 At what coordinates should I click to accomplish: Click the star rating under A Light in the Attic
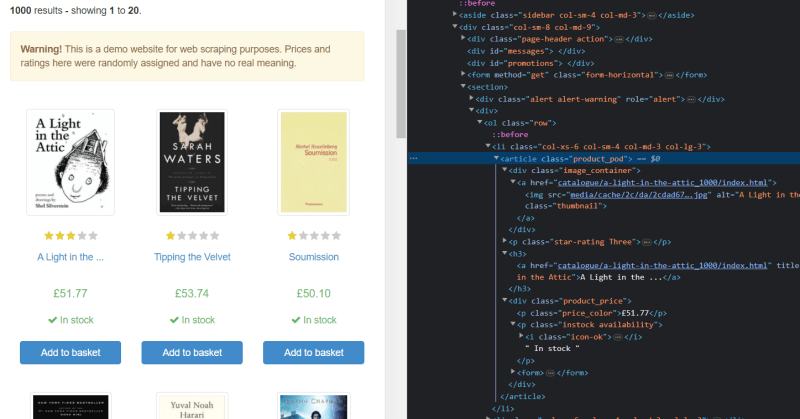[70, 236]
